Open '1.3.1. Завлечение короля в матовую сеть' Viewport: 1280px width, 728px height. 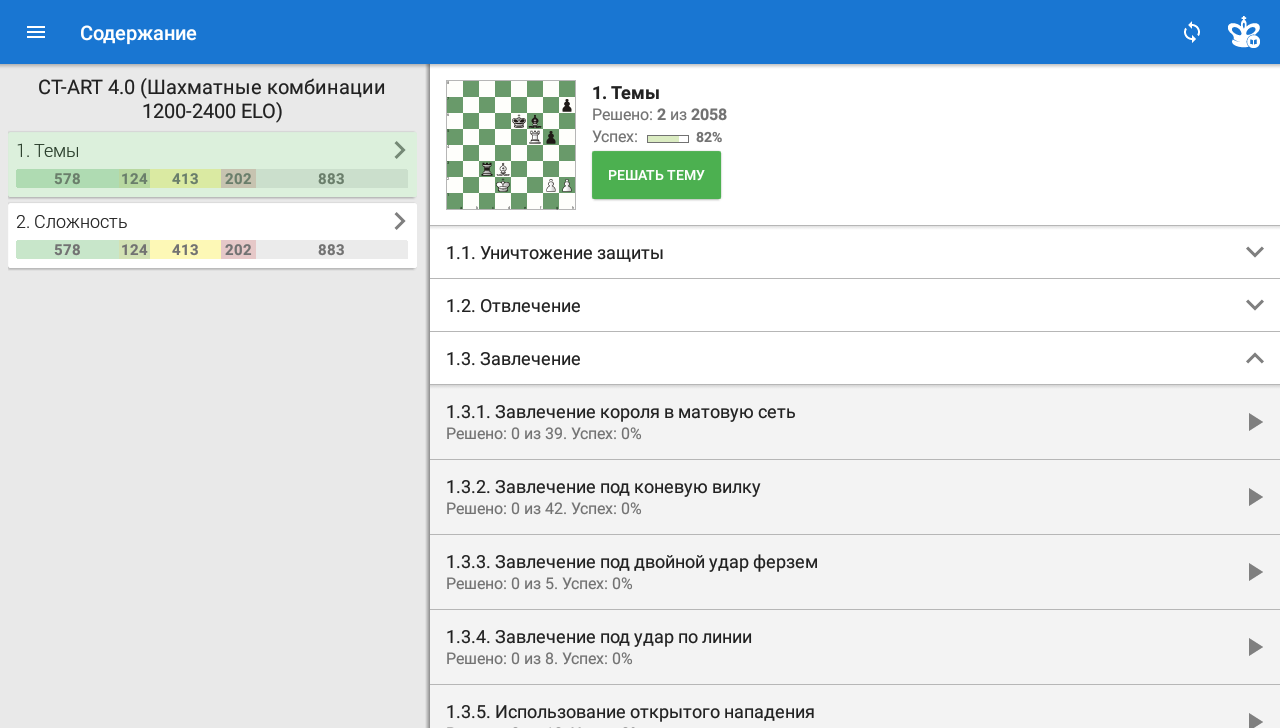point(855,422)
